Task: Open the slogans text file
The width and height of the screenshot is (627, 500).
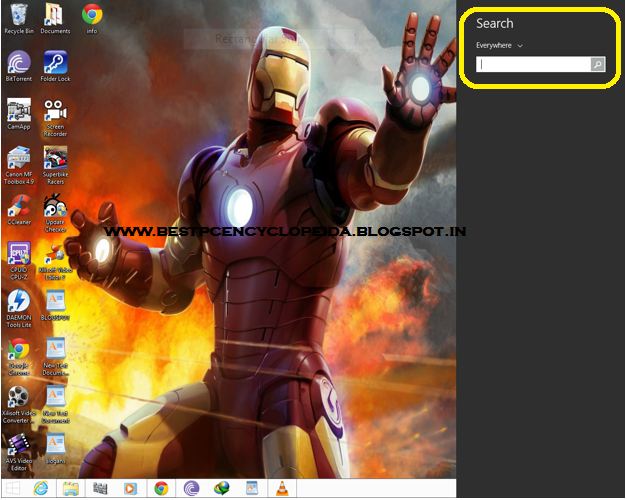Action: point(55,449)
